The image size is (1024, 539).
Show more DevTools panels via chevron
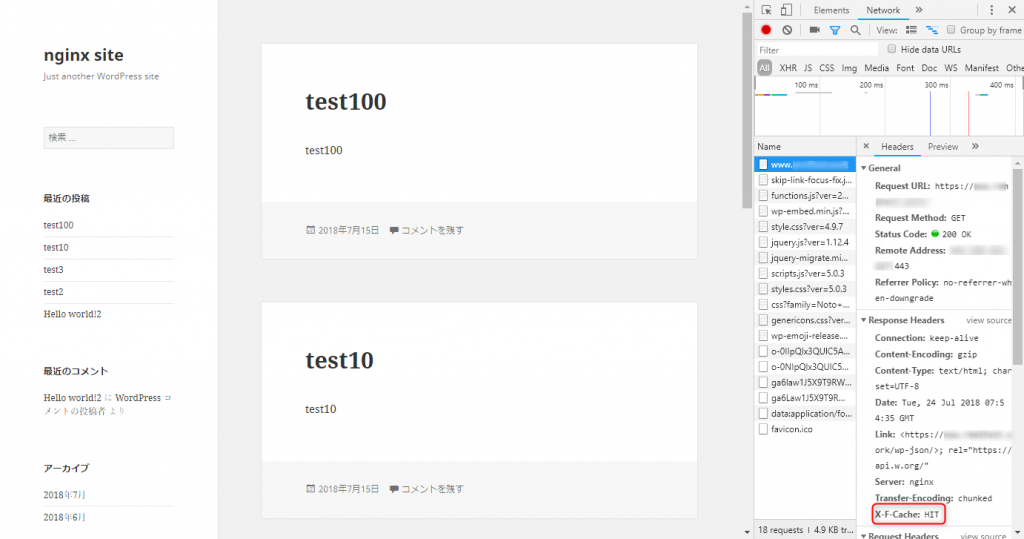point(919,10)
